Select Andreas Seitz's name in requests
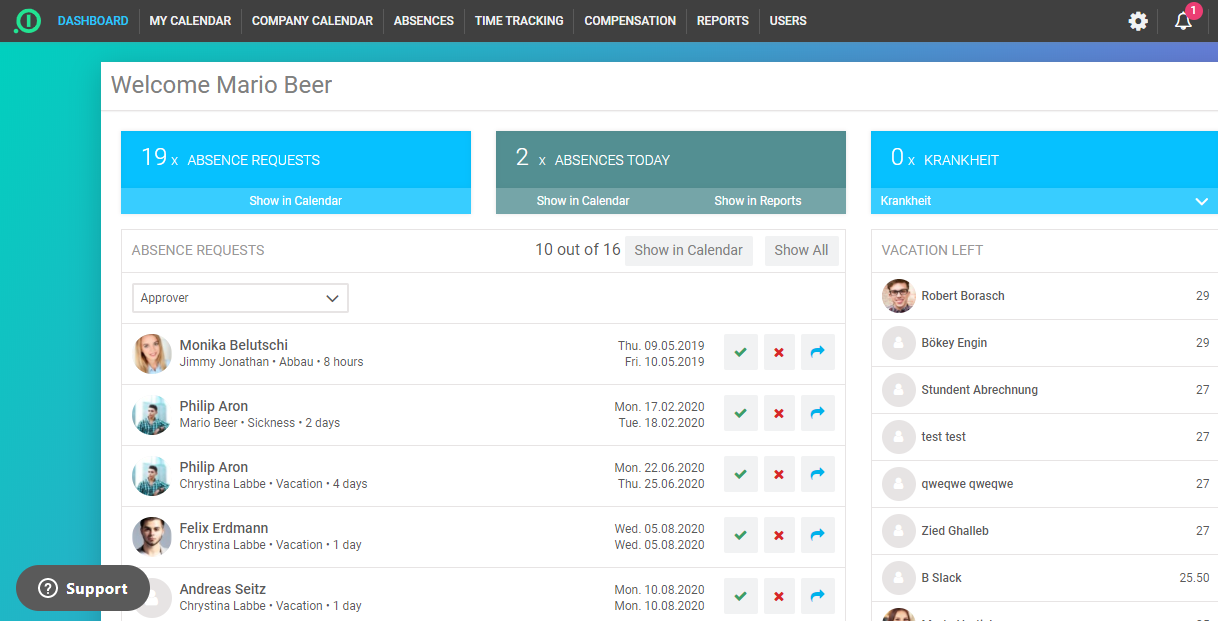Image resolution: width=1218 pixels, height=621 pixels. [x=223, y=589]
